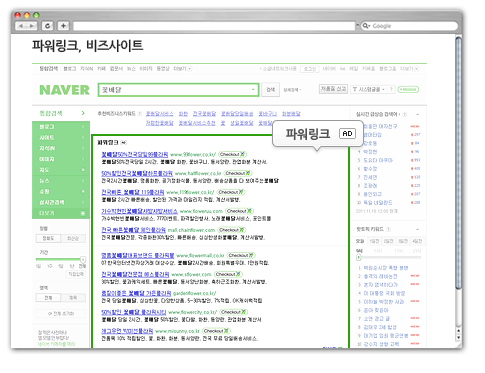Select 전체 under 영역 in left panel
This screenshot has height=373, width=485.
[48, 298]
